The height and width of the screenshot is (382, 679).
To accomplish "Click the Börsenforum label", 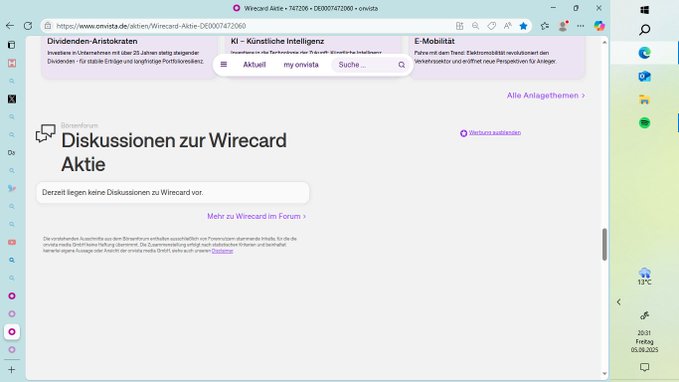I will pyautogui.click(x=79, y=125).
